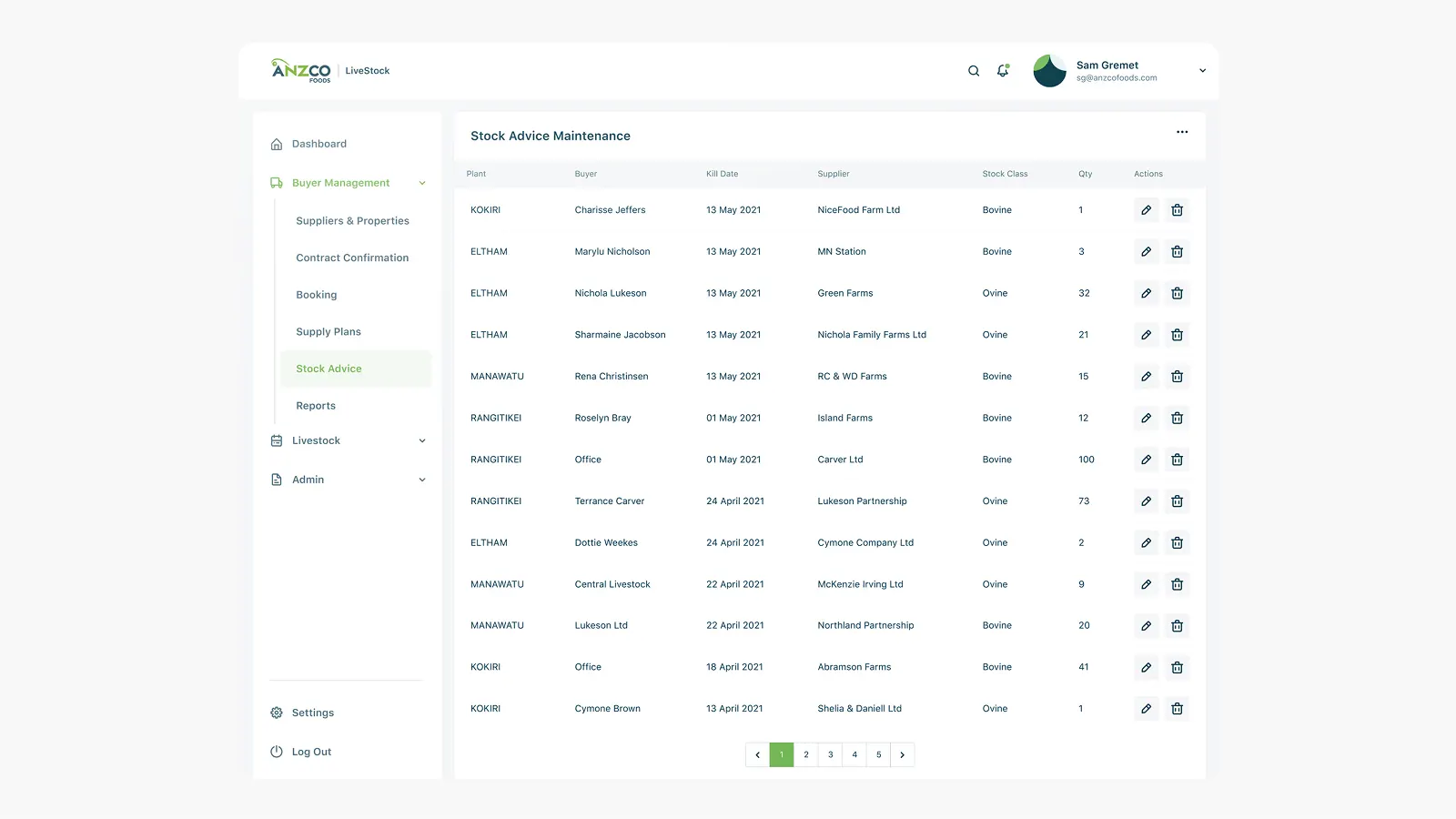Viewport: 1456px width, 819px height.
Task: Edit the Central Livestock row
Action: tap(1147, 584)
